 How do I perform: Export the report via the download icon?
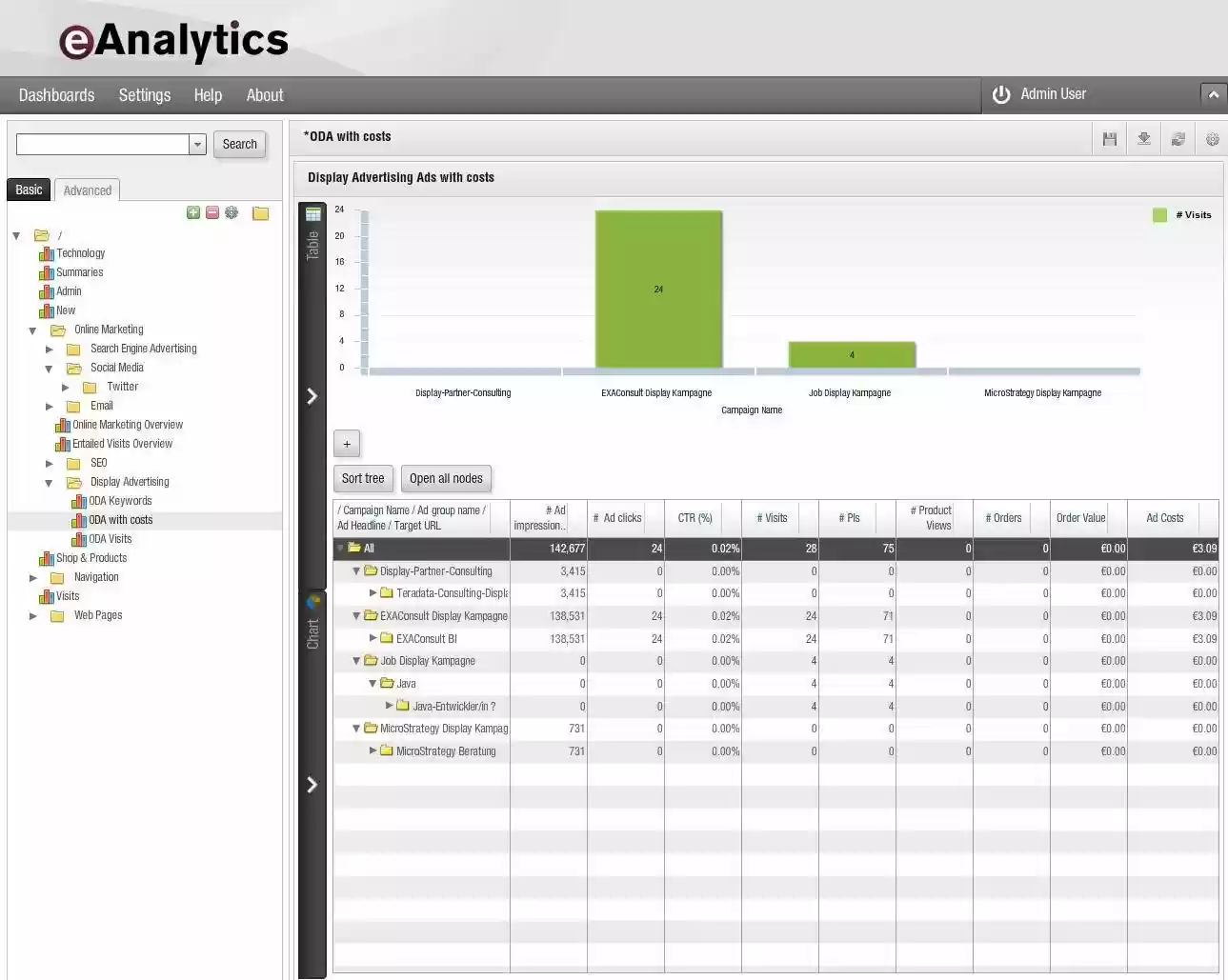coord(1143,138)
